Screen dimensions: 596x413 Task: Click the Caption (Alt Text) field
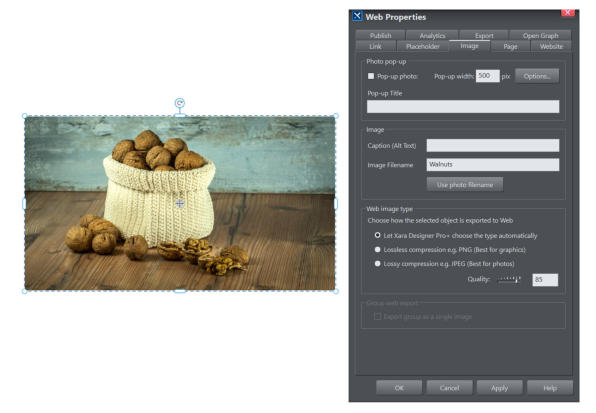pyautogui.click(x=493, y=146)
